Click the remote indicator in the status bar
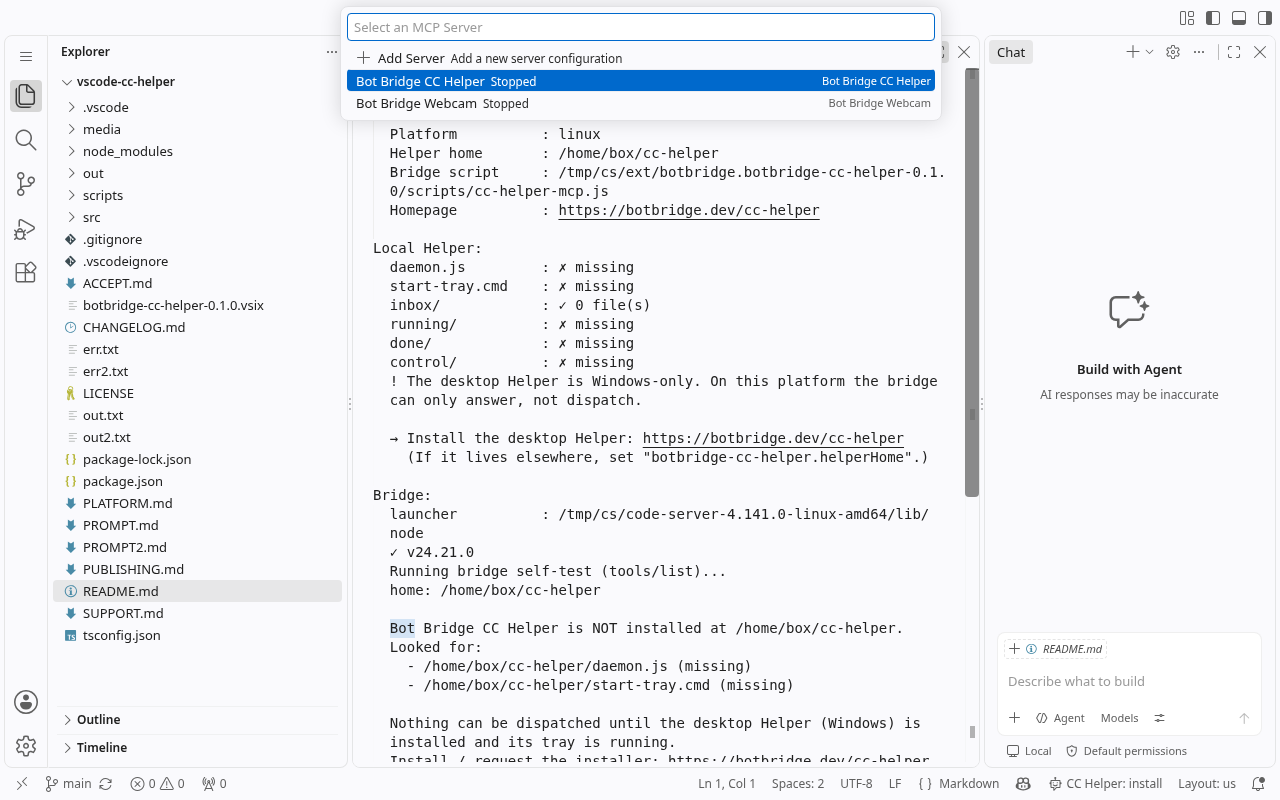Image resolution: width=1280 pixels, height=800 pixels. 23,784
